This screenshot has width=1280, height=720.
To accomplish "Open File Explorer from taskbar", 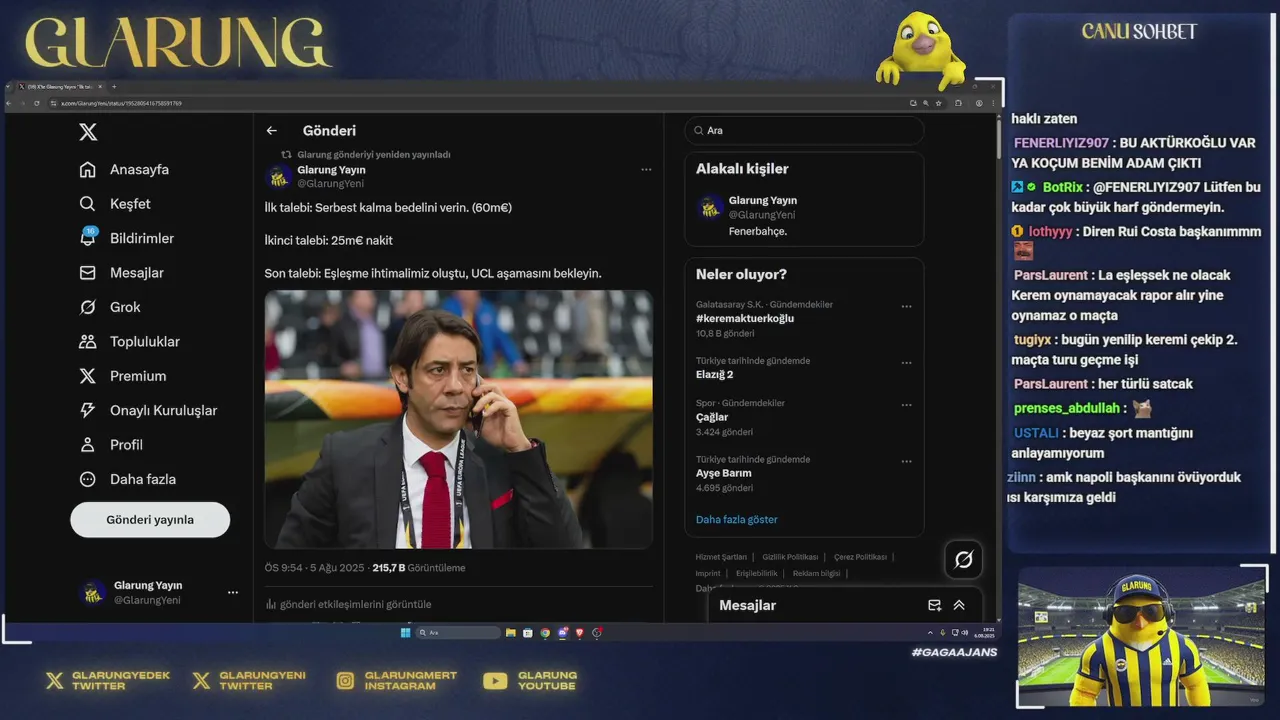I will 510,632.
